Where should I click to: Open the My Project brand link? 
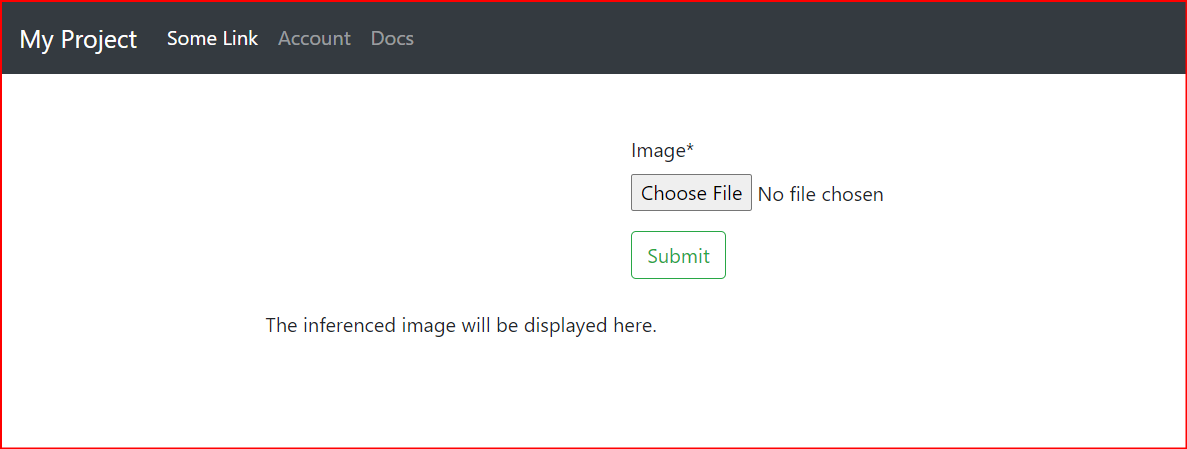[x=78, y=39]
